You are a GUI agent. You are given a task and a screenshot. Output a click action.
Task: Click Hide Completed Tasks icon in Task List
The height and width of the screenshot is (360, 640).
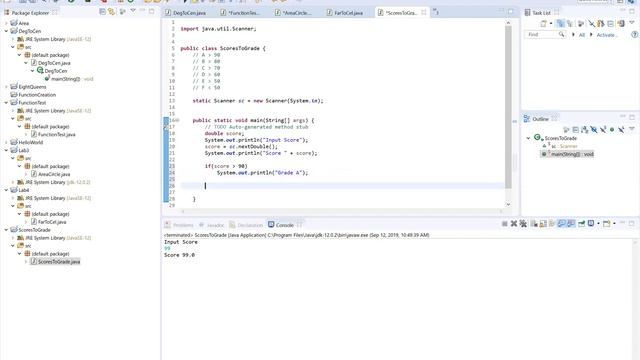[591, 24]
